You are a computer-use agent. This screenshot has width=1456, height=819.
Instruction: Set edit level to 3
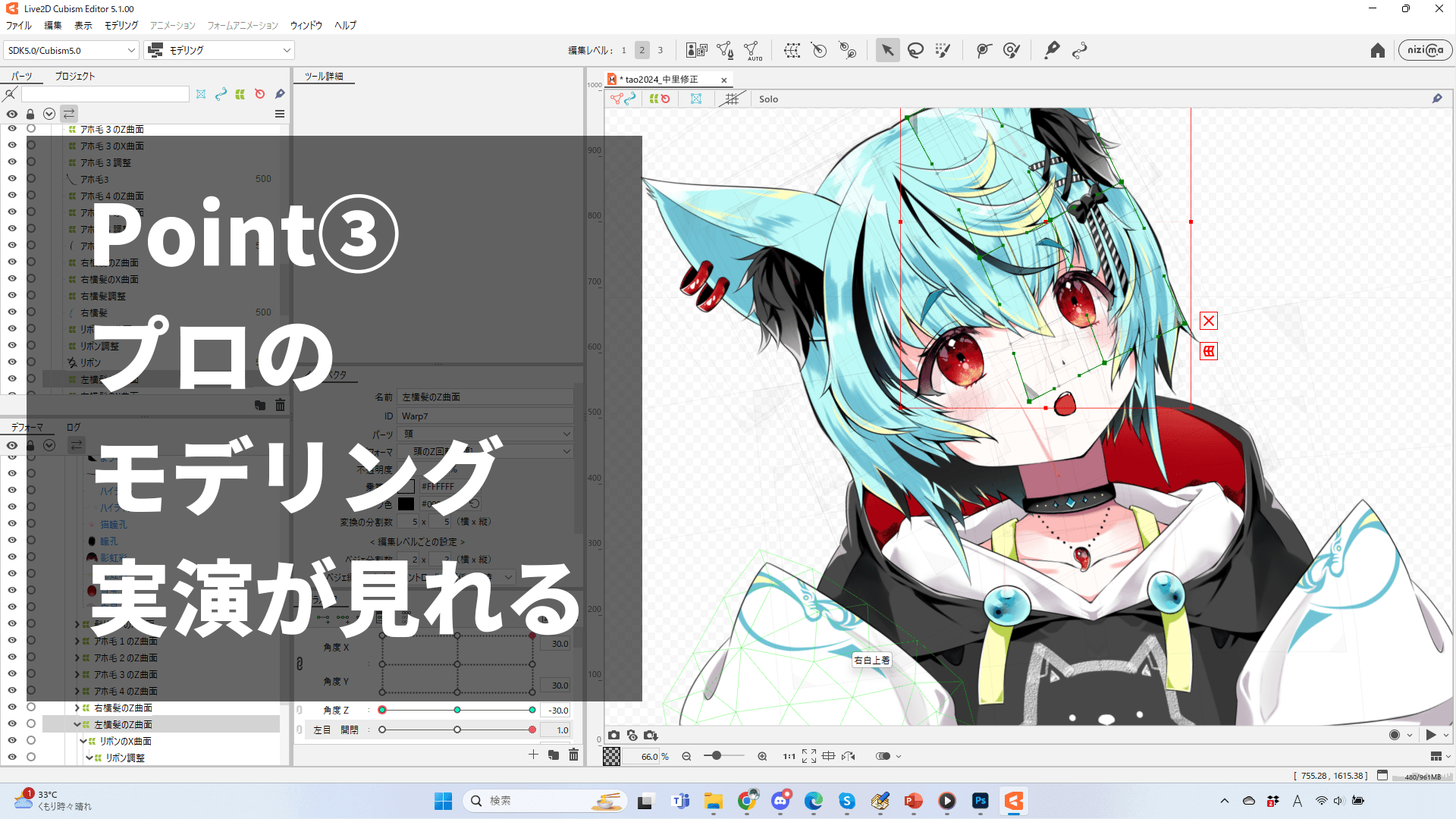point(661,51)
